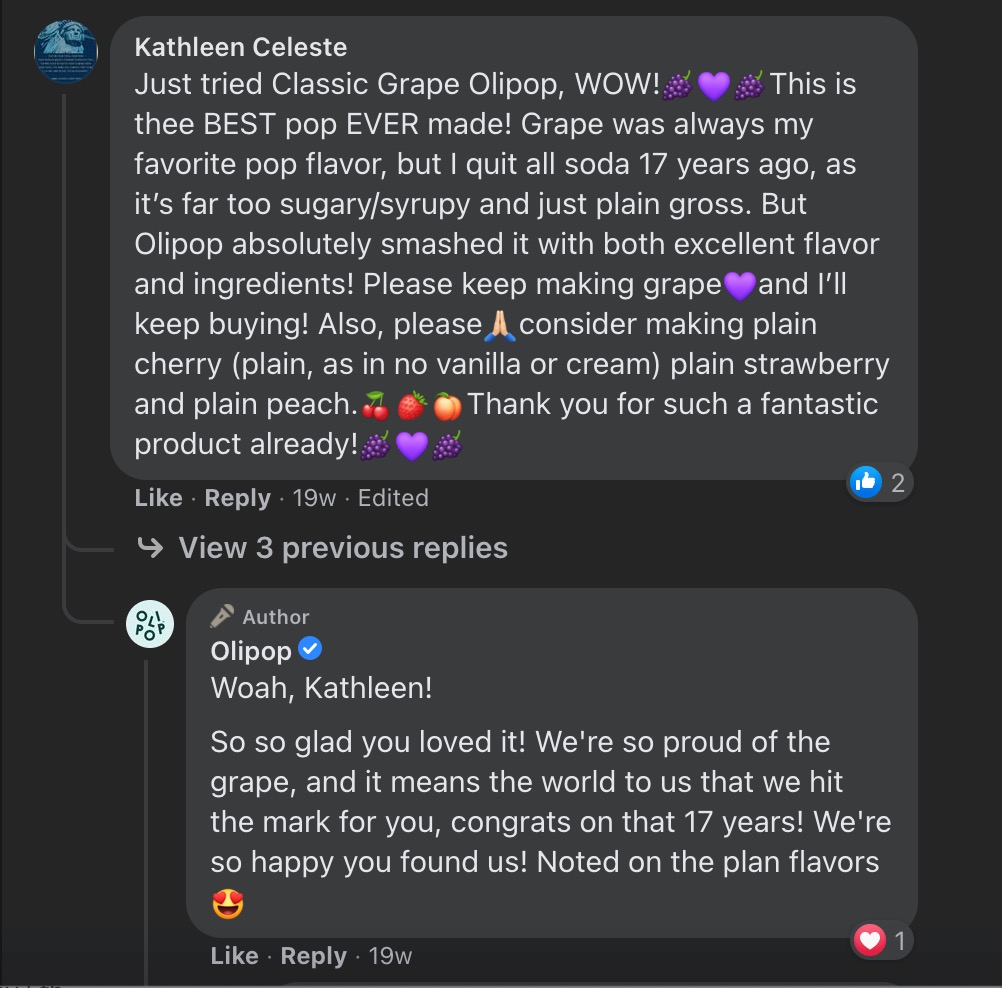Like Kathleen Celeste's grape Olipop comment
The height and width of the screenshot is (988, 1002).
click(x=158, y=498)
